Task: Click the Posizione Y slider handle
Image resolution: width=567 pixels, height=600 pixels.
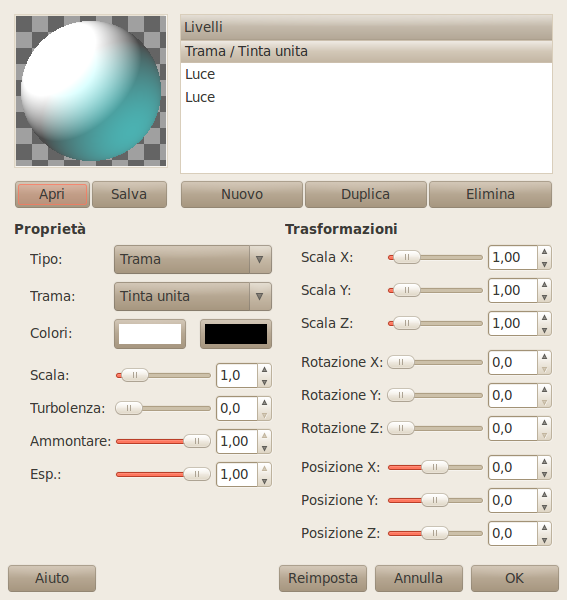Action: click(x=435, y=500)
